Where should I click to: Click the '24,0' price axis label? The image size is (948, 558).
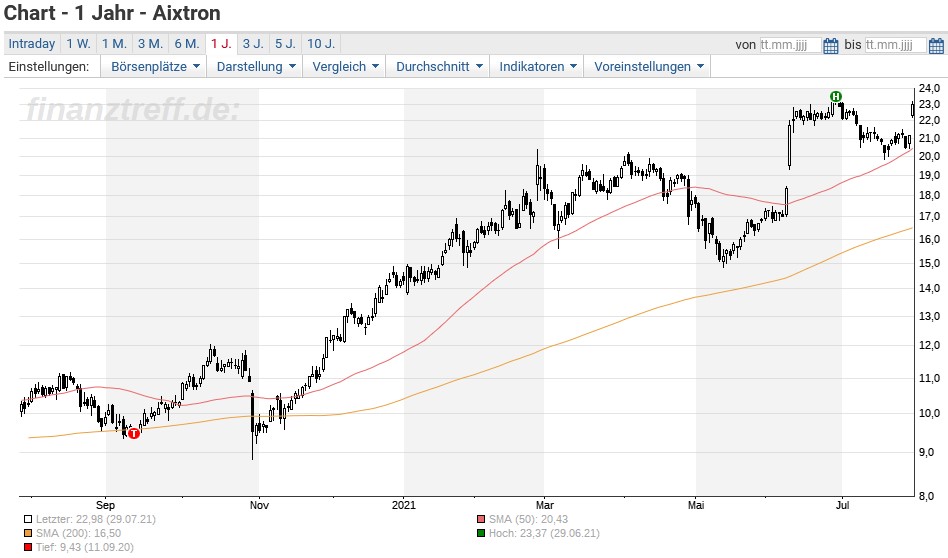pyautogui.click(x=929, y=88)
